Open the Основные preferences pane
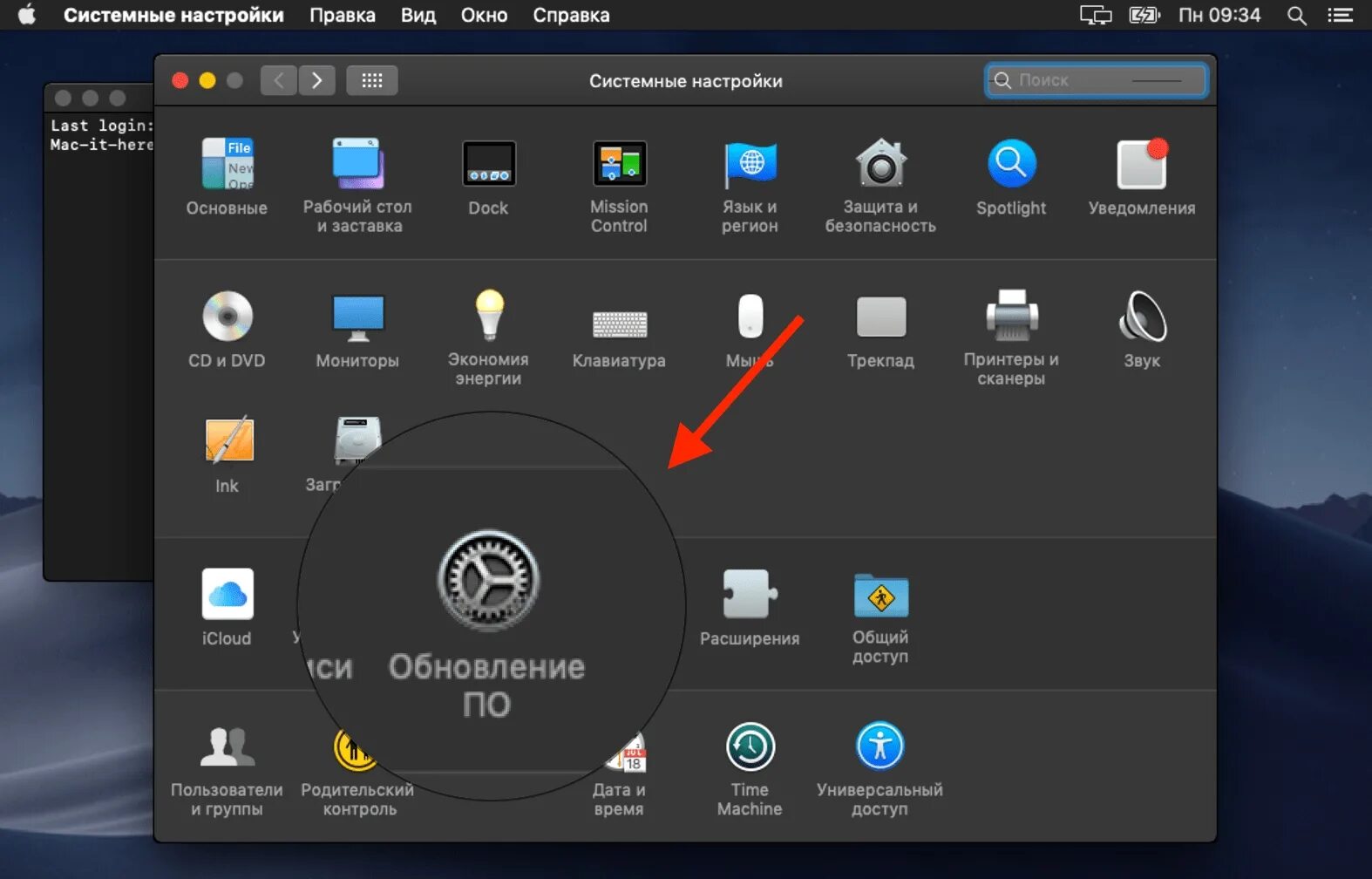 pos(227,176)
